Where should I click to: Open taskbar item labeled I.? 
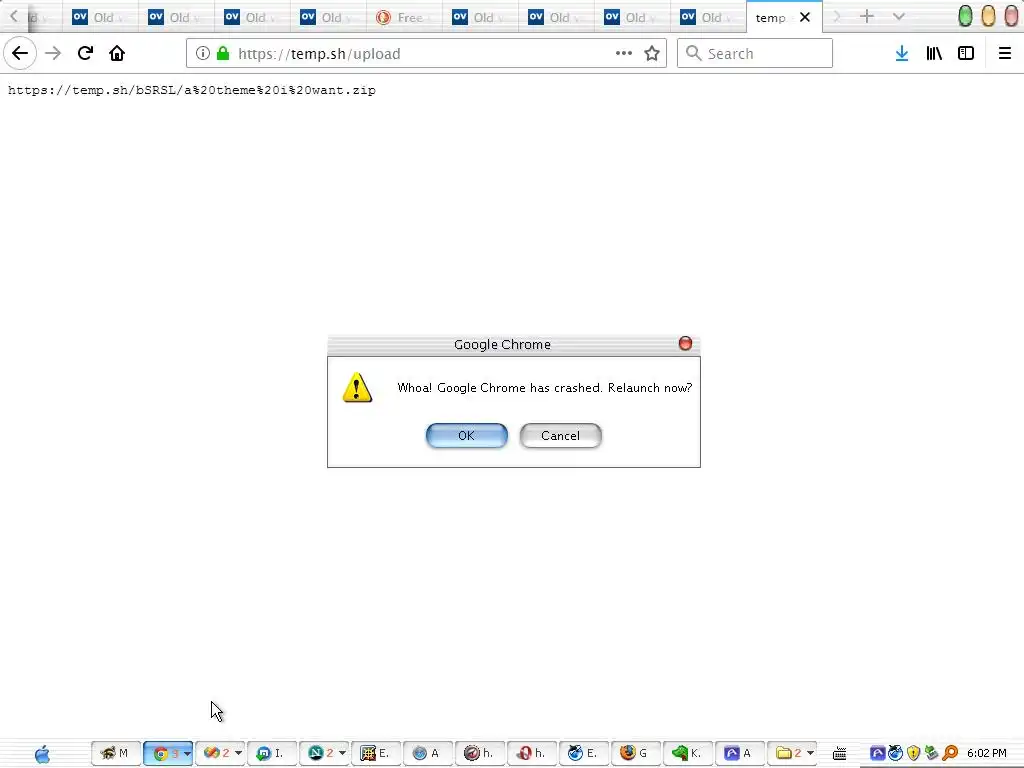(272, 753)
